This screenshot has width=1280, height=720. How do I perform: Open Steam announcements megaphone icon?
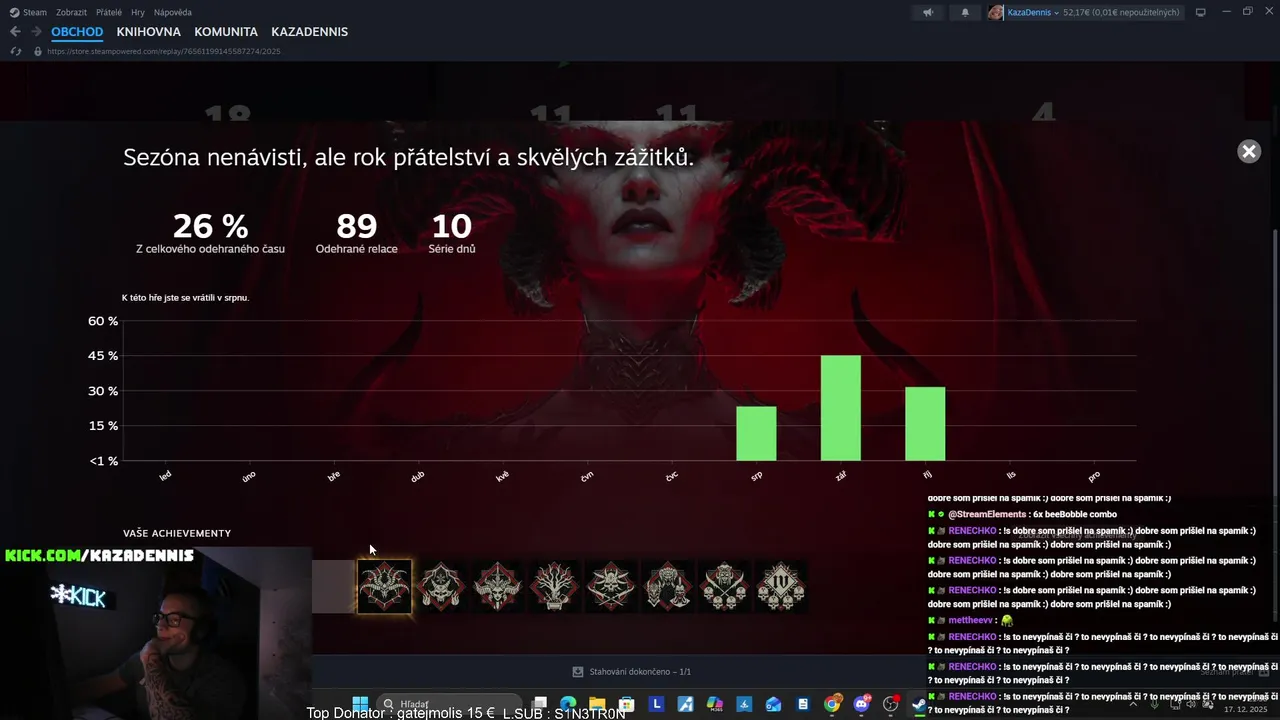point(928,12)
